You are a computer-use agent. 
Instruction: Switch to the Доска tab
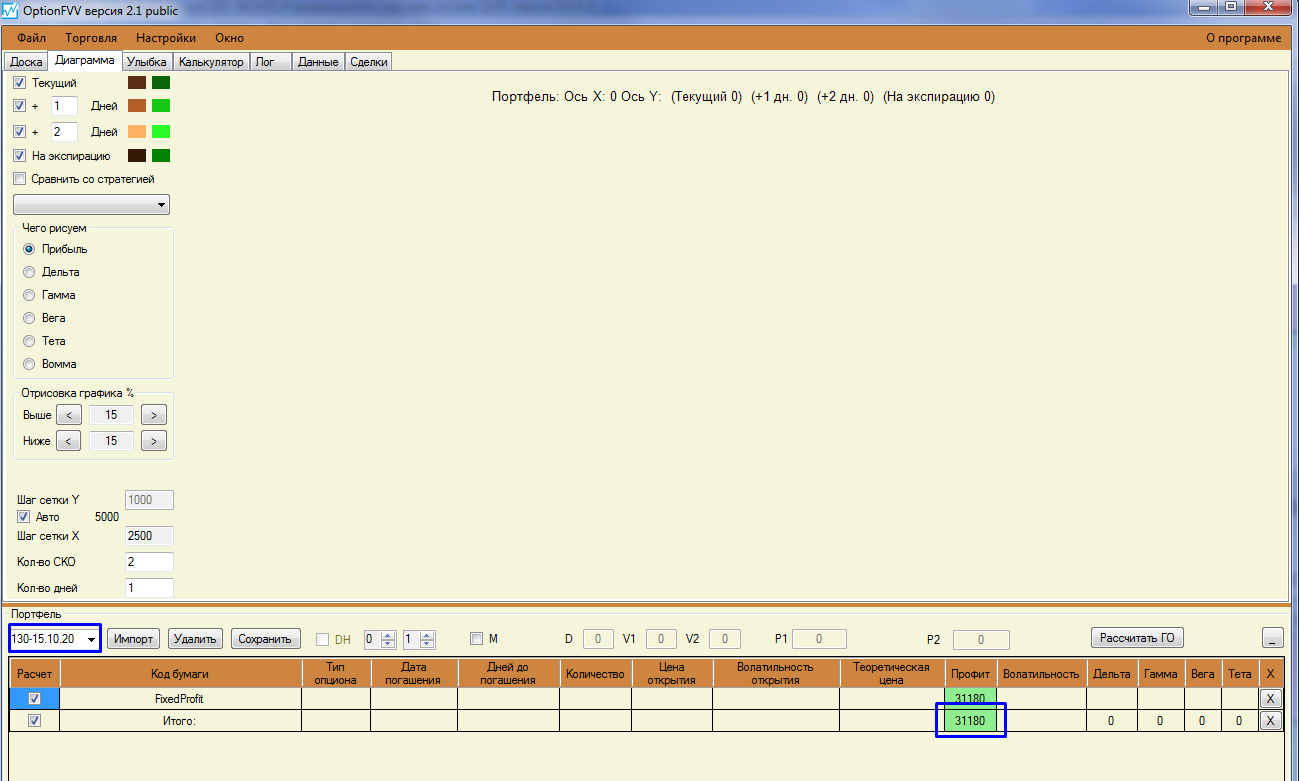click(x=26, y=62)
